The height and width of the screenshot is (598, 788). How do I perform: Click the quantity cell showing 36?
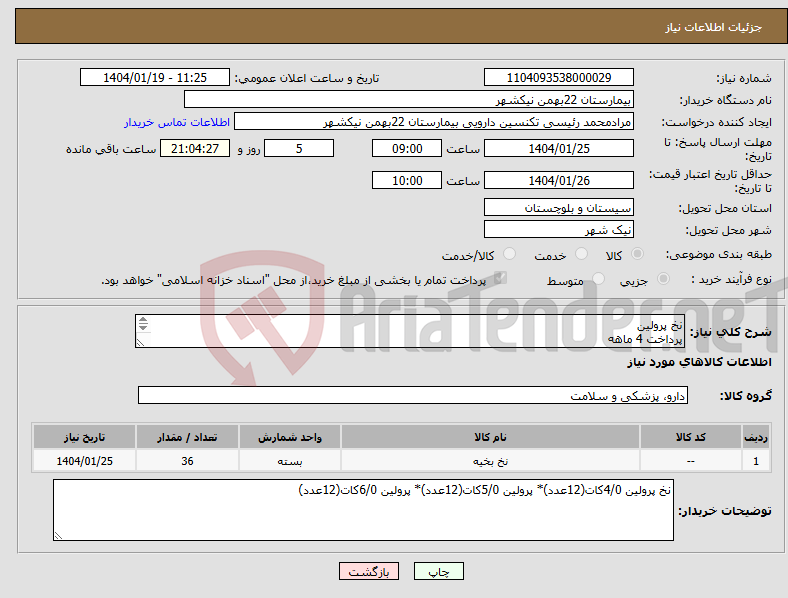(x=187, y=461)
